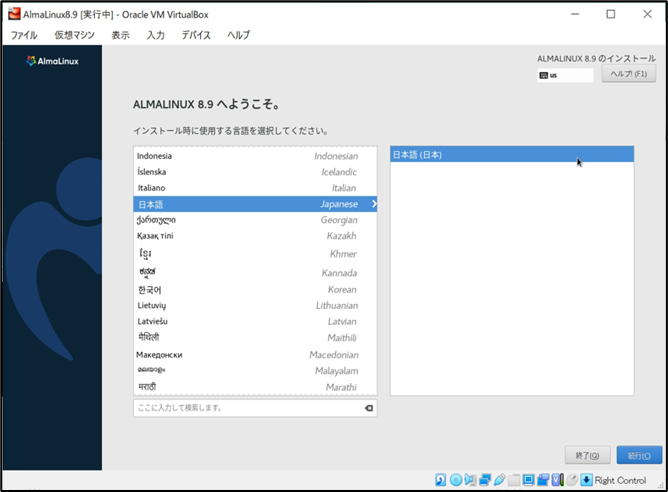Select Indonesia language row
Screen dimensions: 668x492
[x=255, y=156]
